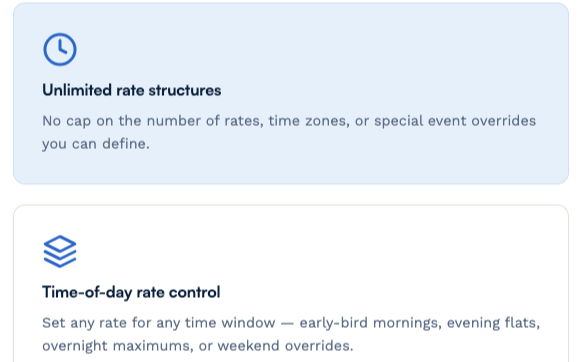Click the word 'Unlimited' in the heading

[77, 90]
